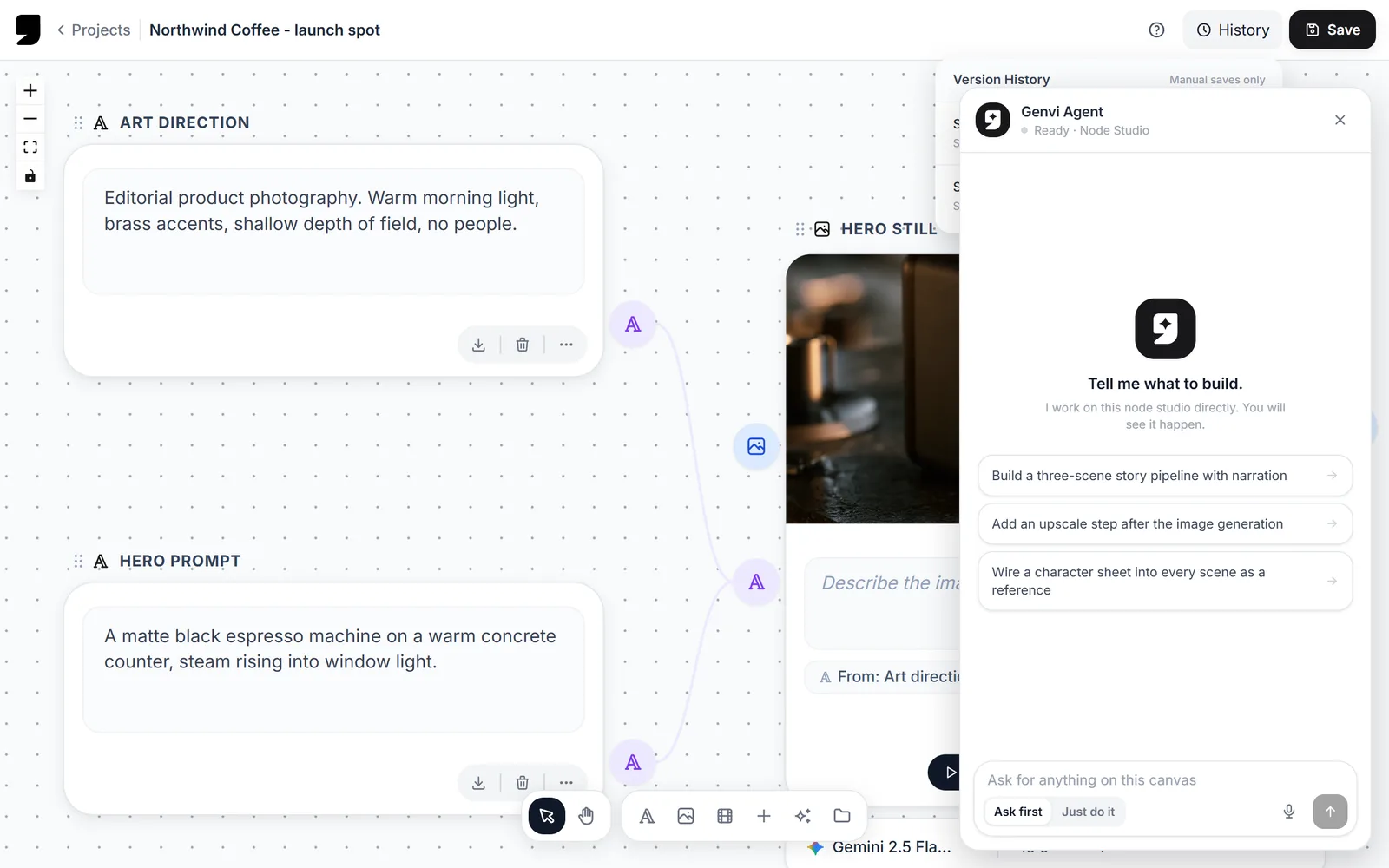Select the pointer selection tool
This screenshot has height=868, width=1389.
(547, 816)
